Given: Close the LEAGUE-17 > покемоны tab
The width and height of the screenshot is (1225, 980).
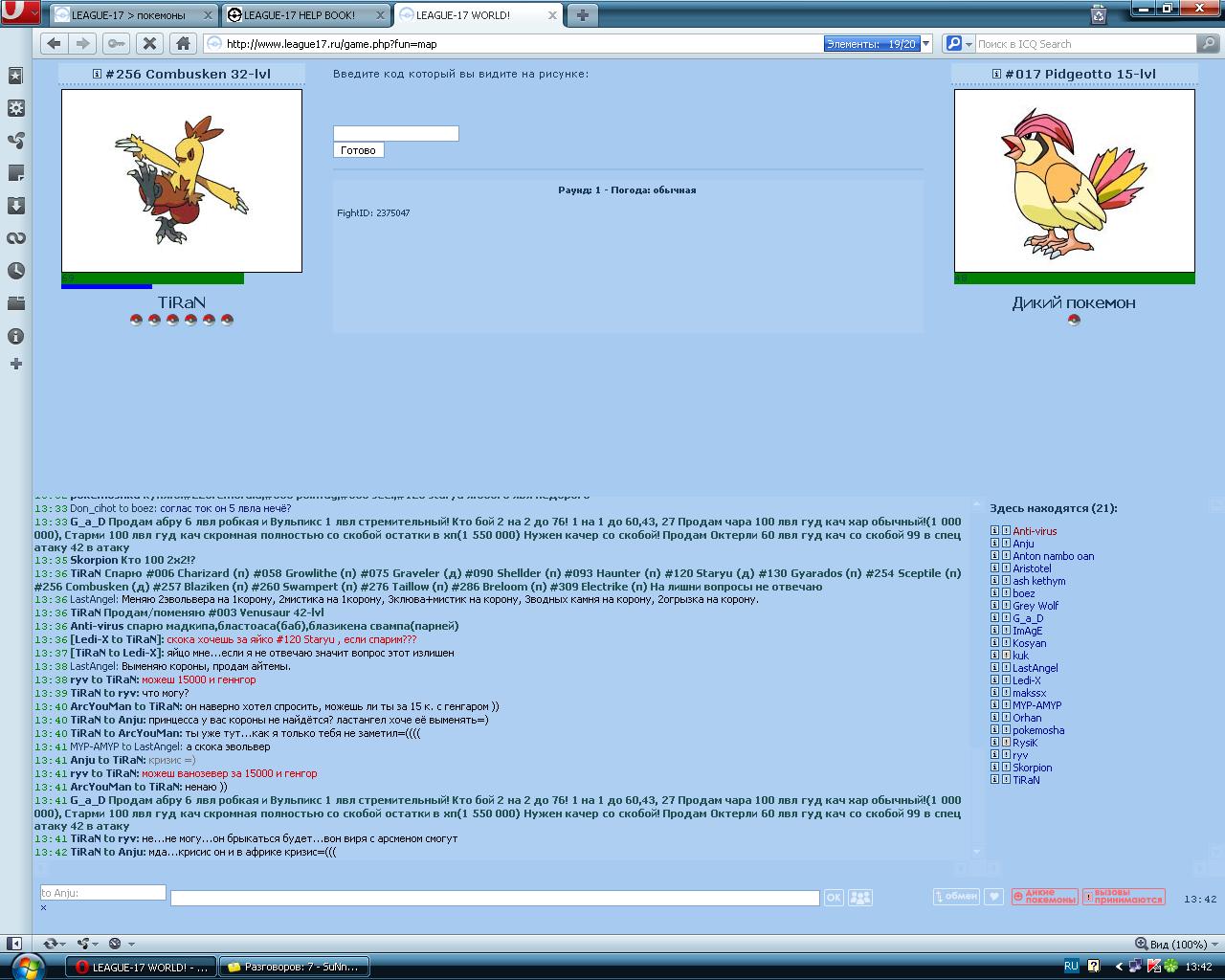Looking at the screenshot, I should point(208,15).
